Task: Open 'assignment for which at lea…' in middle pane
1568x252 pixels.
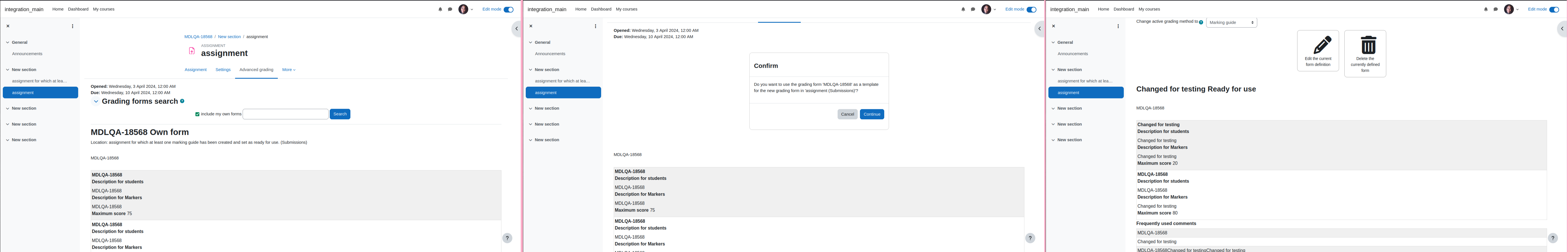Action: [x=562, y=81]
